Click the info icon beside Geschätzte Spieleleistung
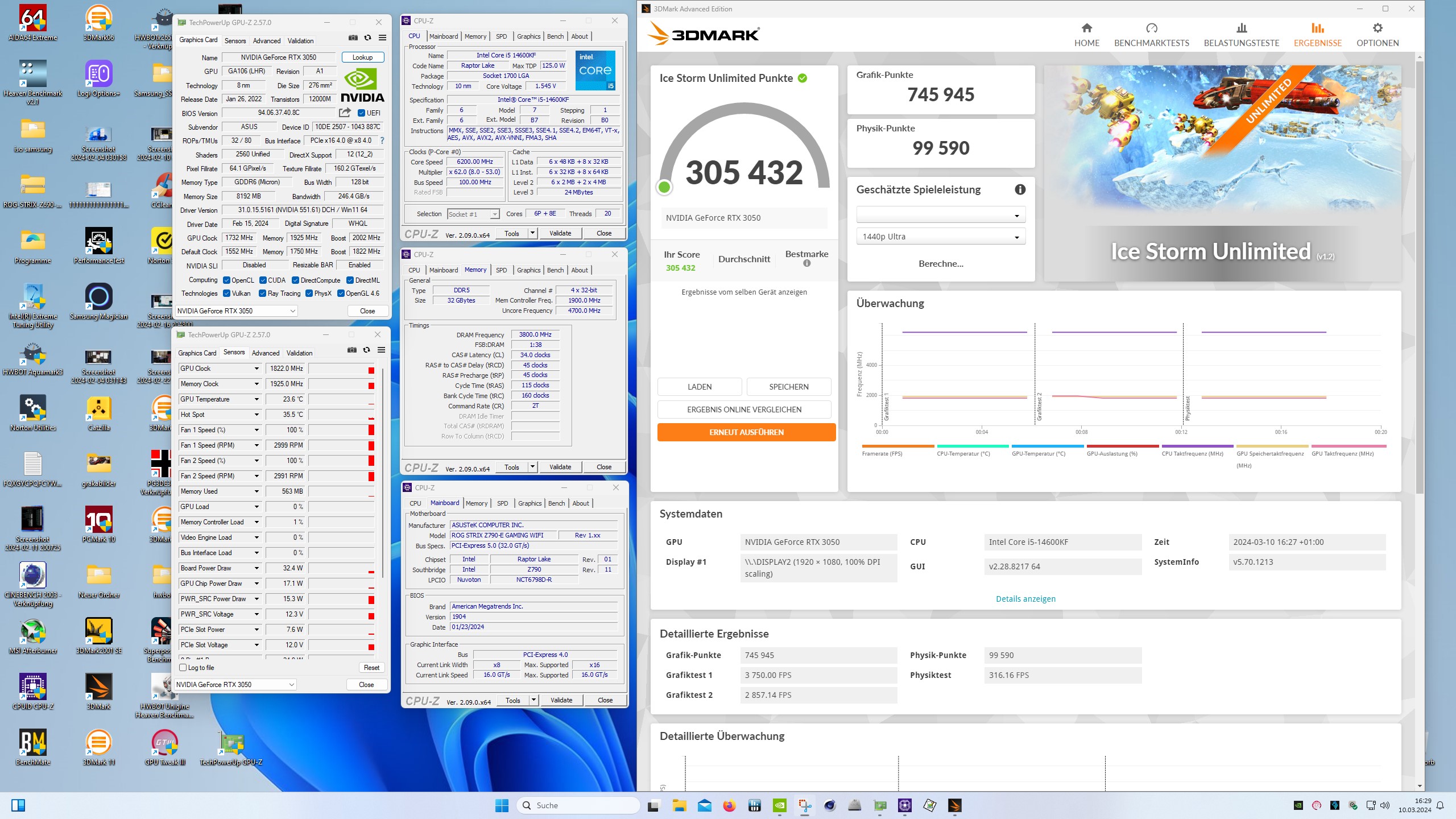Image resolution: width=1456 pixels, height=819 pixels. coord(1020,189)
